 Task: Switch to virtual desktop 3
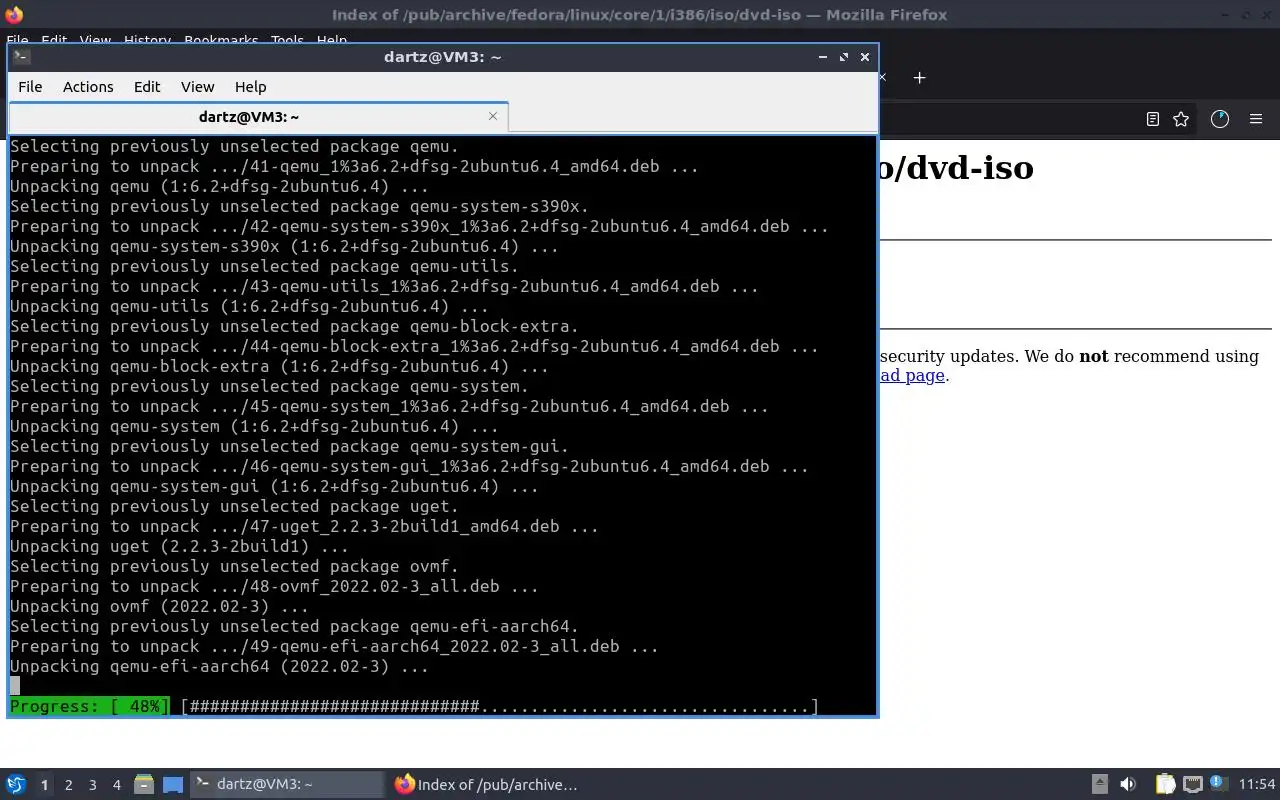tap(93, 785)
